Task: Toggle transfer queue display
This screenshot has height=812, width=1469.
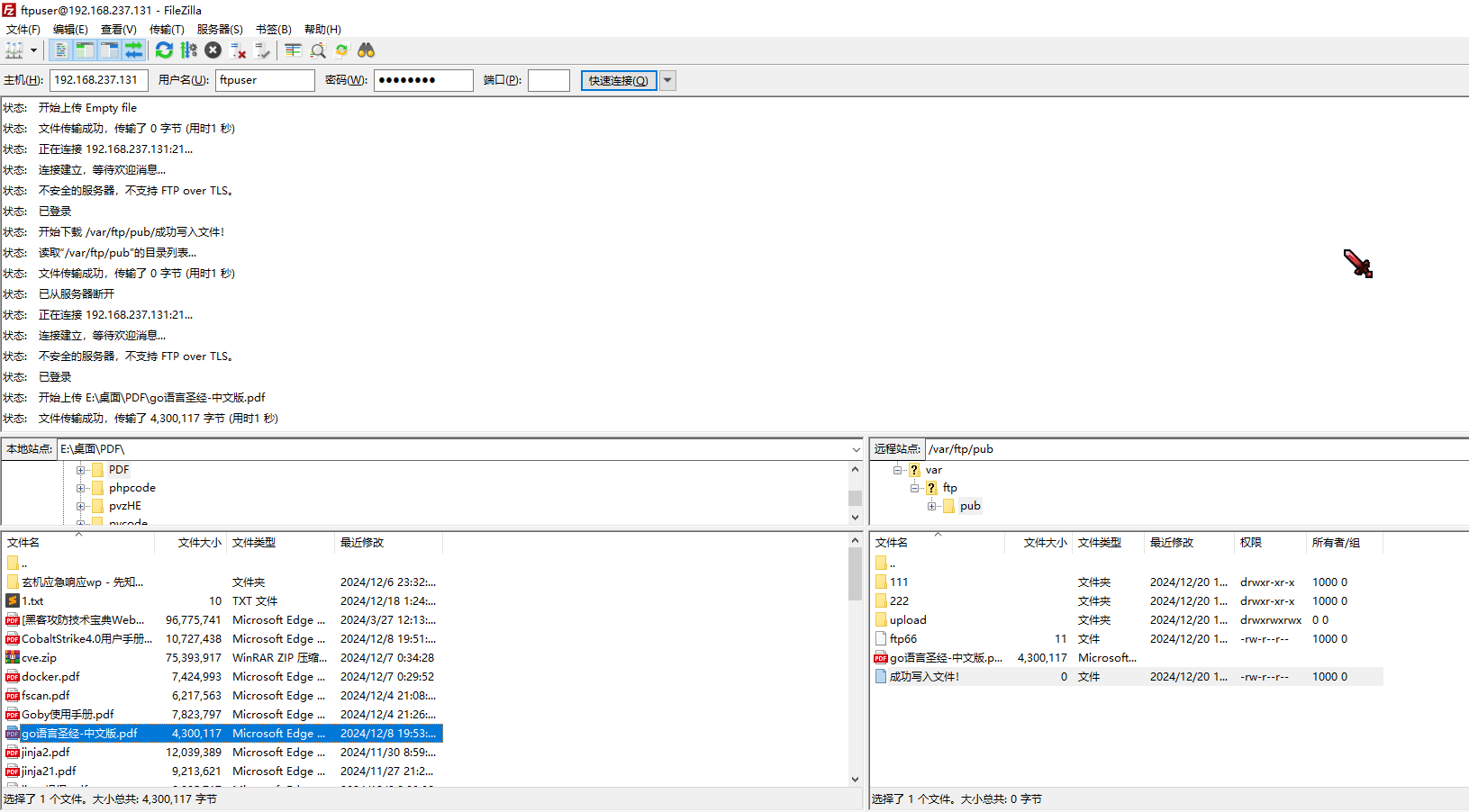Action: [x=133, y=50]
